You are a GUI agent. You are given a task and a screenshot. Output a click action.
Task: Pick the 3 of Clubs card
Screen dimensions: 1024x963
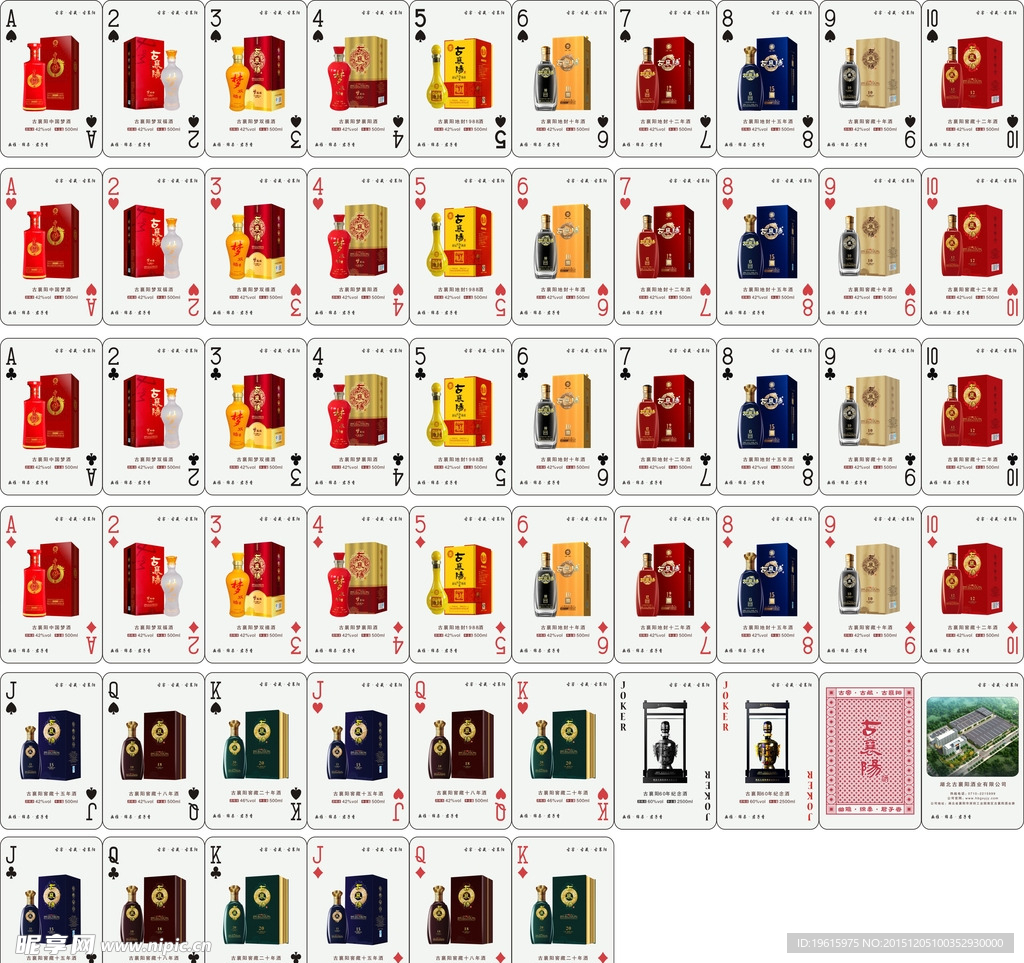[256, 417]
